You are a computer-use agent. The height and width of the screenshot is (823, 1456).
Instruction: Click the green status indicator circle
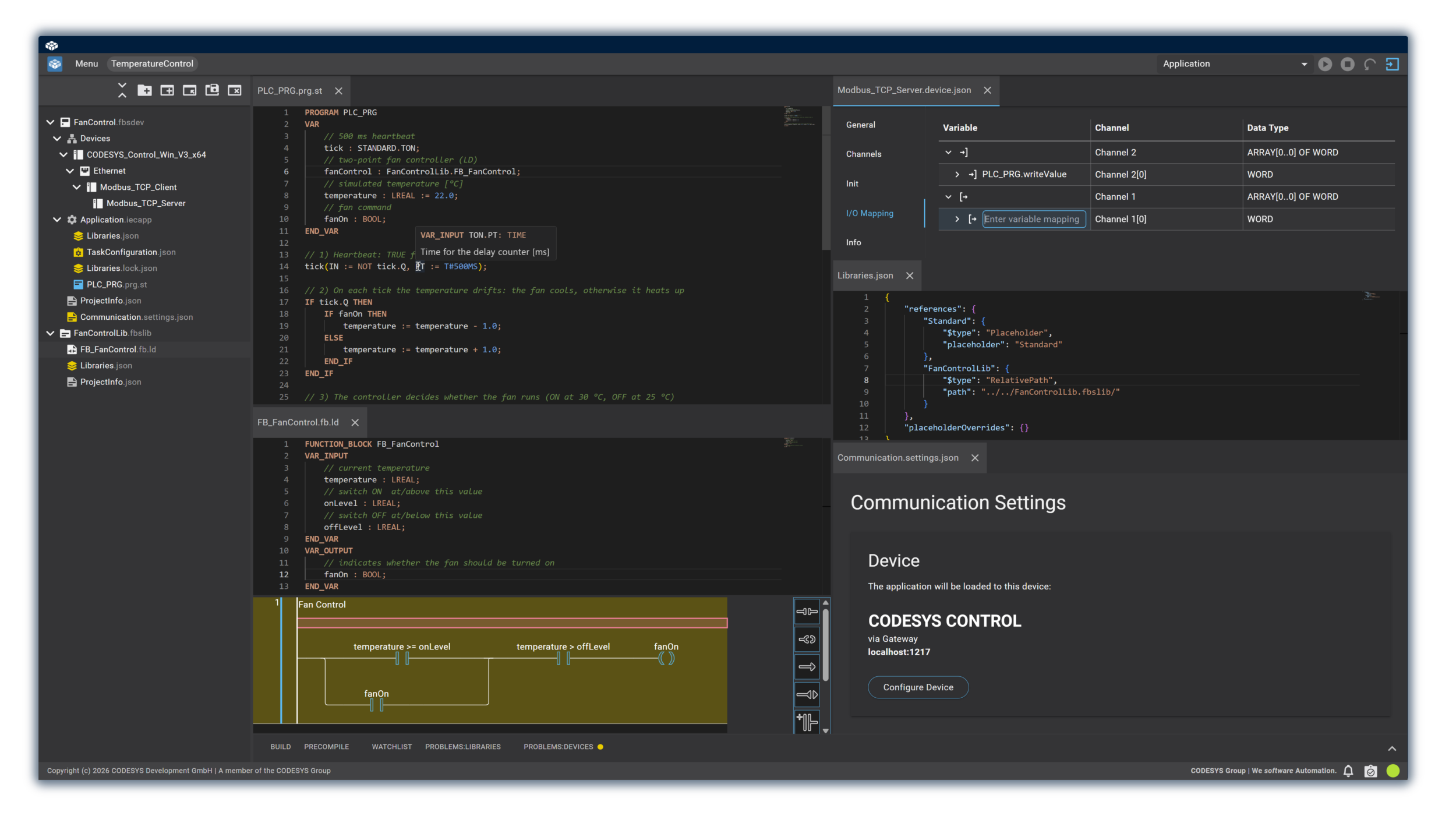click(1393, 771)
